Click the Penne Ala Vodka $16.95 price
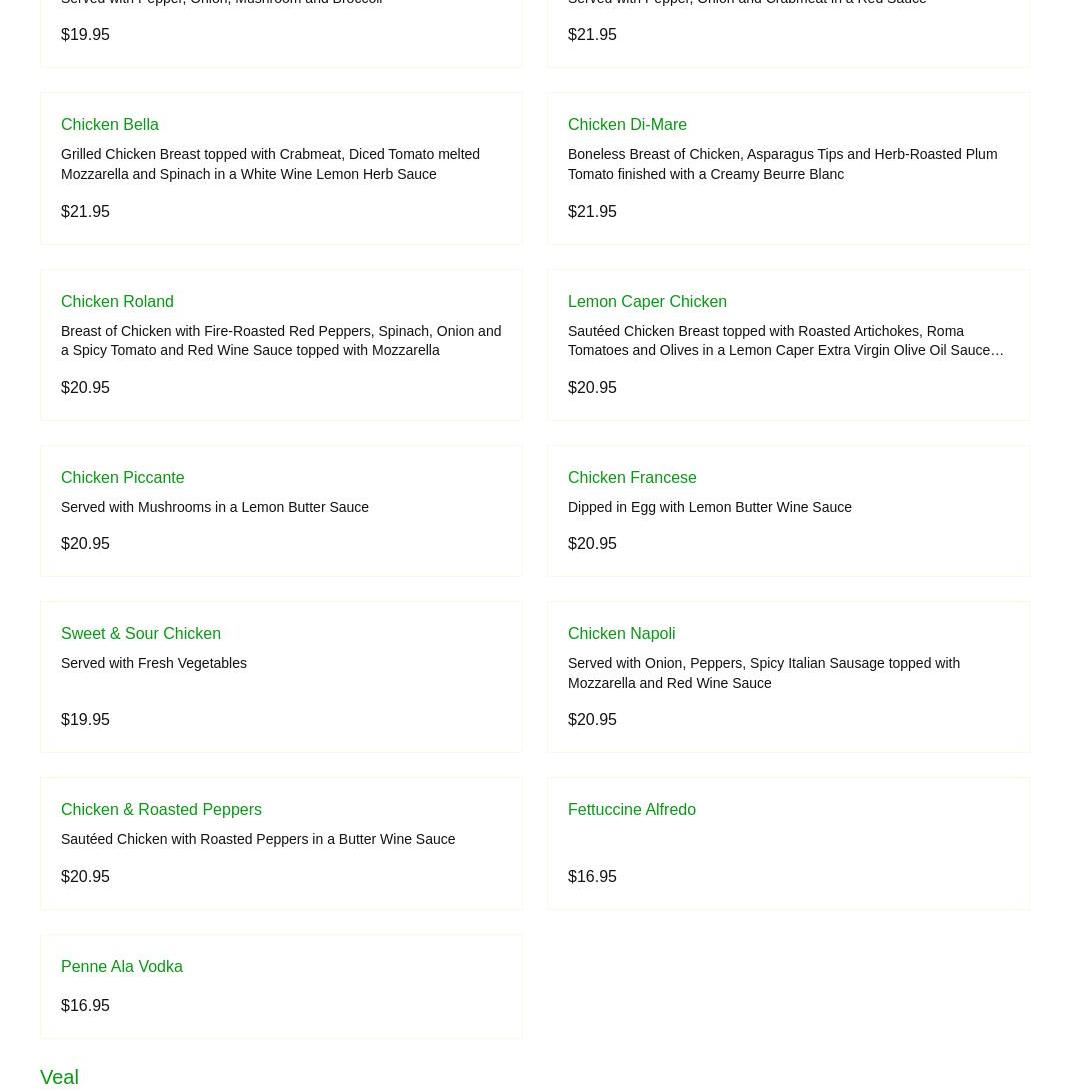The image size is (1070, 1091). click(85, 1005)
